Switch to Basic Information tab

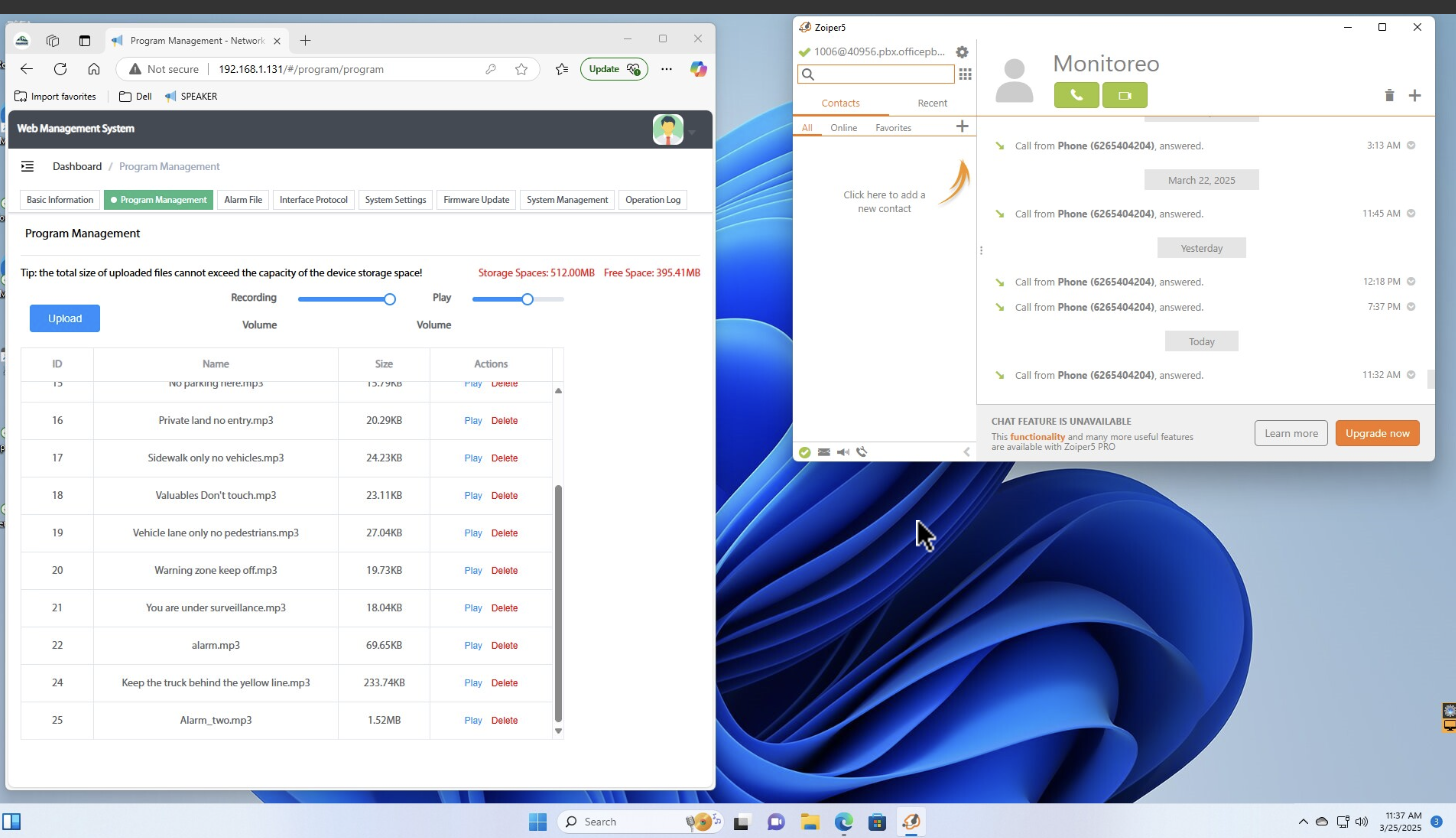pyautogui.click(x=60, y=200)
